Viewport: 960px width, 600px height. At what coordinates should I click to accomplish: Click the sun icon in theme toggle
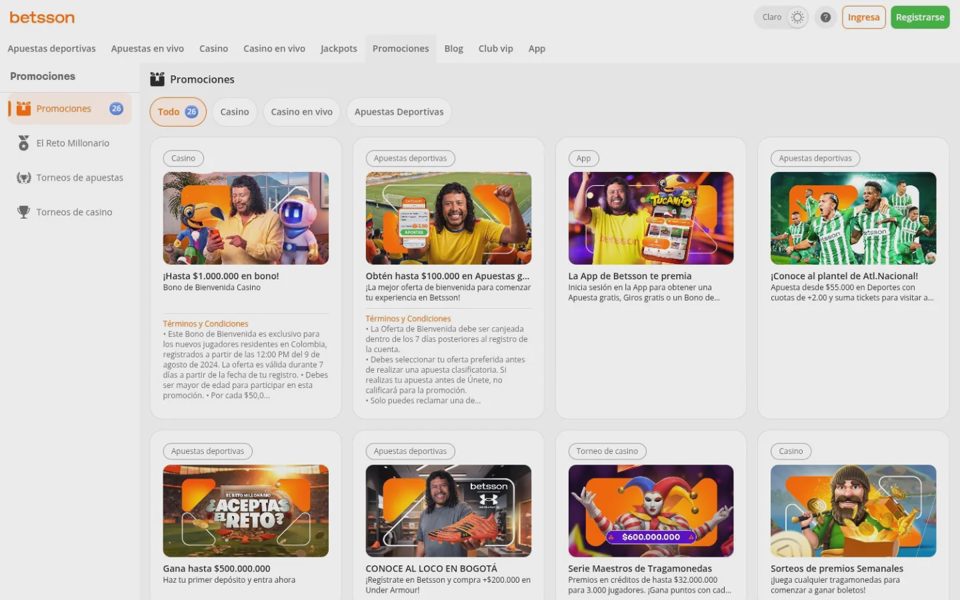pyautogui.click(x=797, y=17)
